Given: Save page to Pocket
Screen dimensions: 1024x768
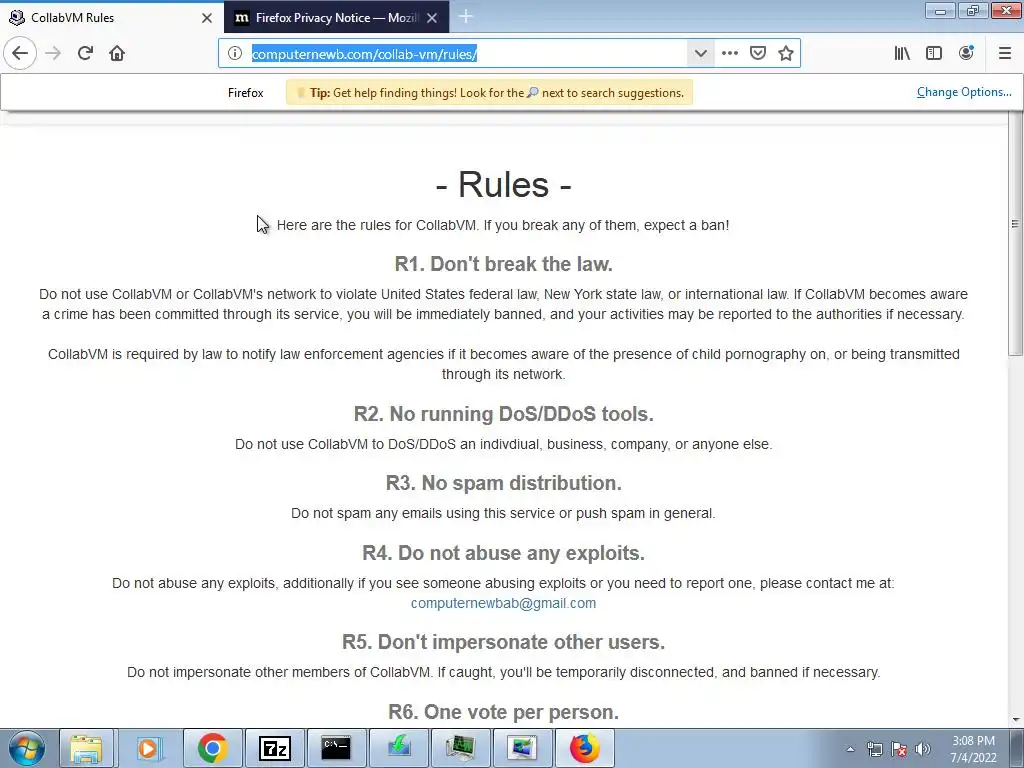Looking at the screenshot, I should click(x=758, y=54).
